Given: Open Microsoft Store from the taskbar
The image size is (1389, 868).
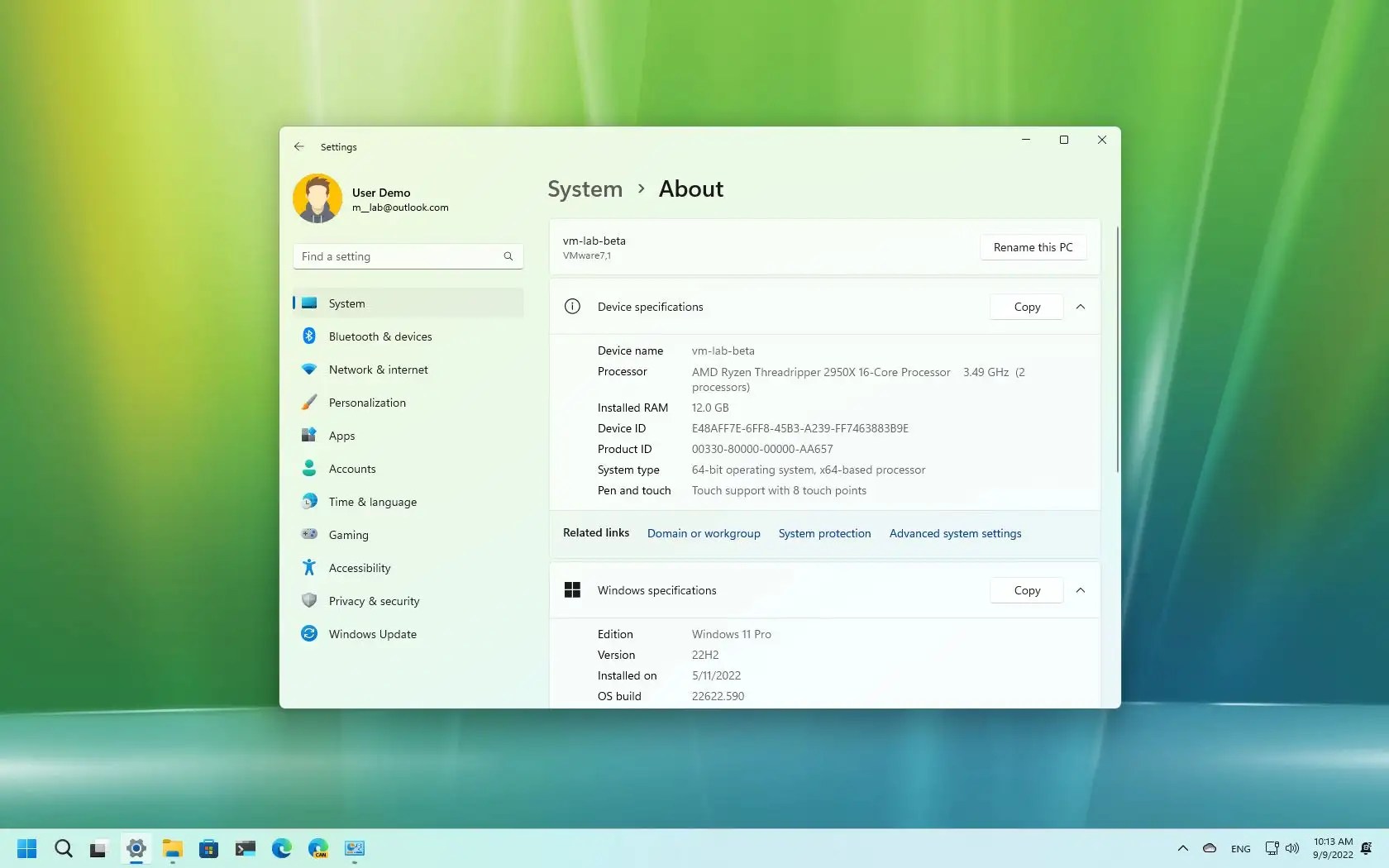Looking at the screenshot, I should coord(208,848).
